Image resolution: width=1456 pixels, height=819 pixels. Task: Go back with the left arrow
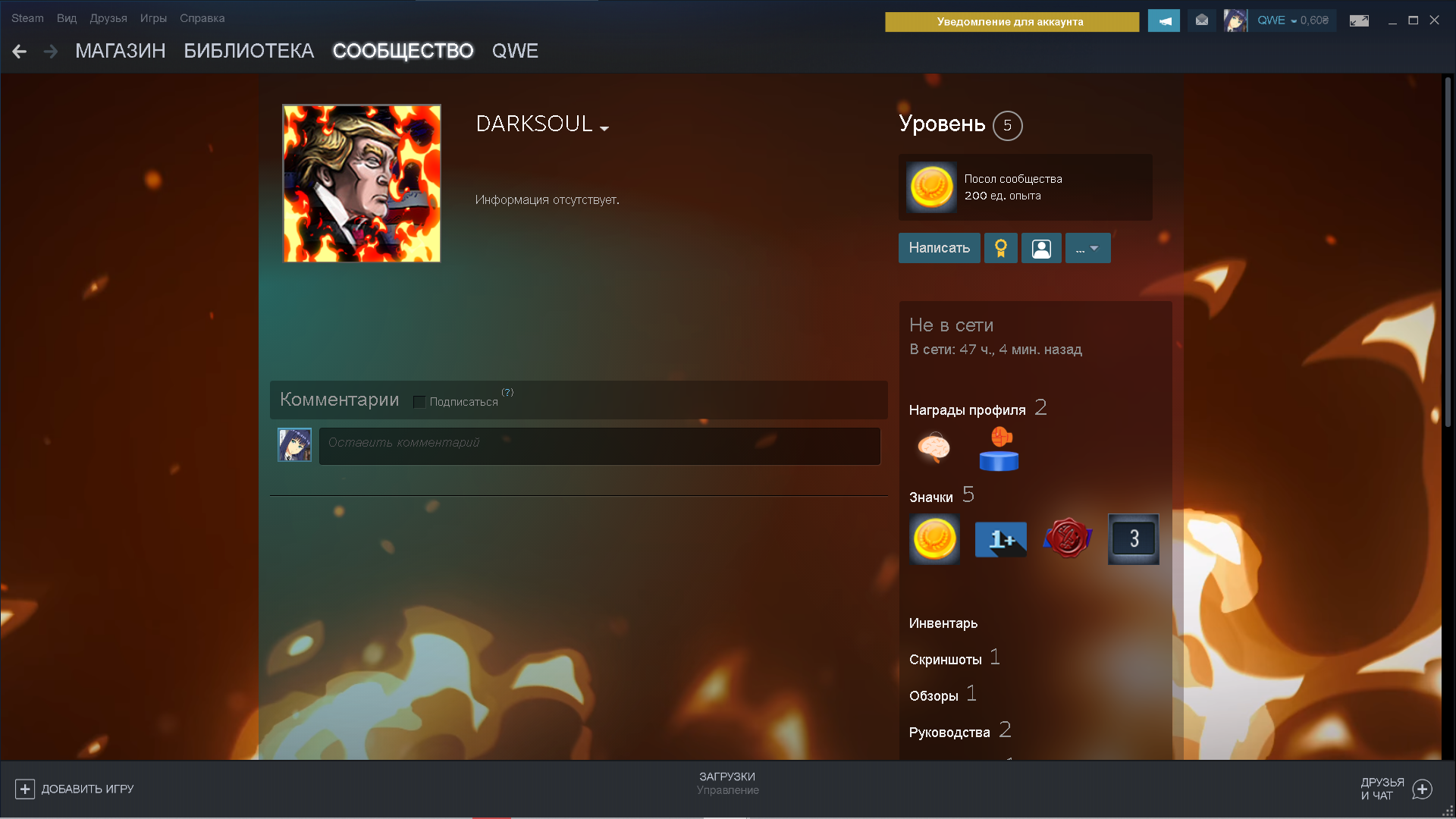click(x=20, y=52)
